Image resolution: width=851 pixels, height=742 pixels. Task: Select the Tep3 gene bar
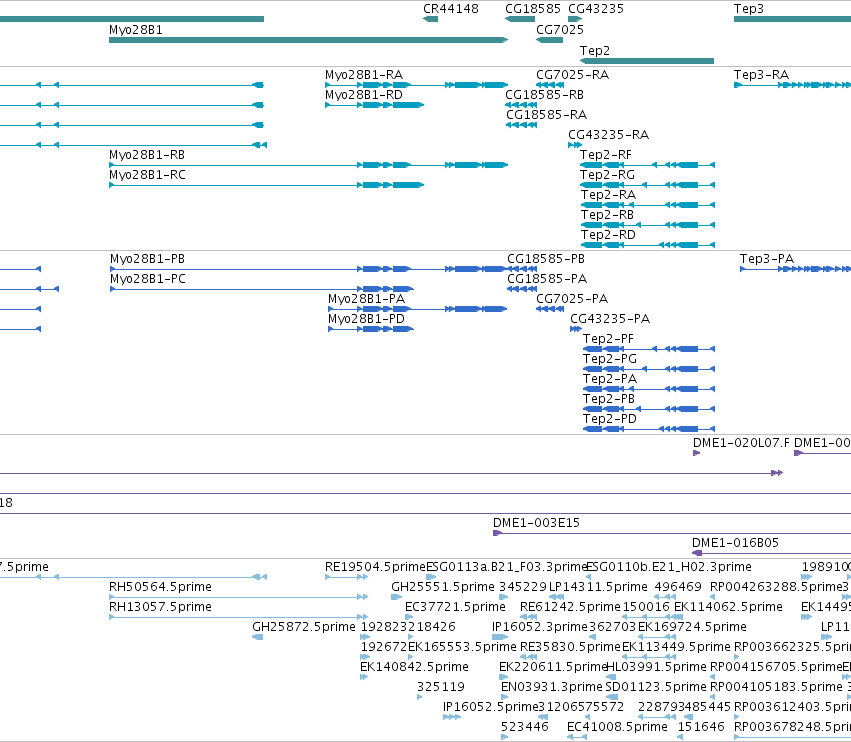pos(792,19)
